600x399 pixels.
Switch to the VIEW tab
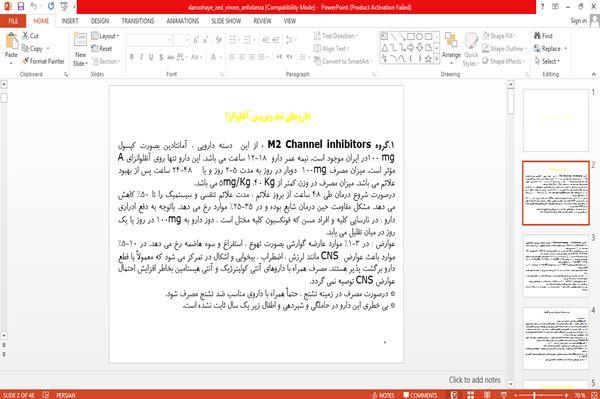[x=290, y=21]
